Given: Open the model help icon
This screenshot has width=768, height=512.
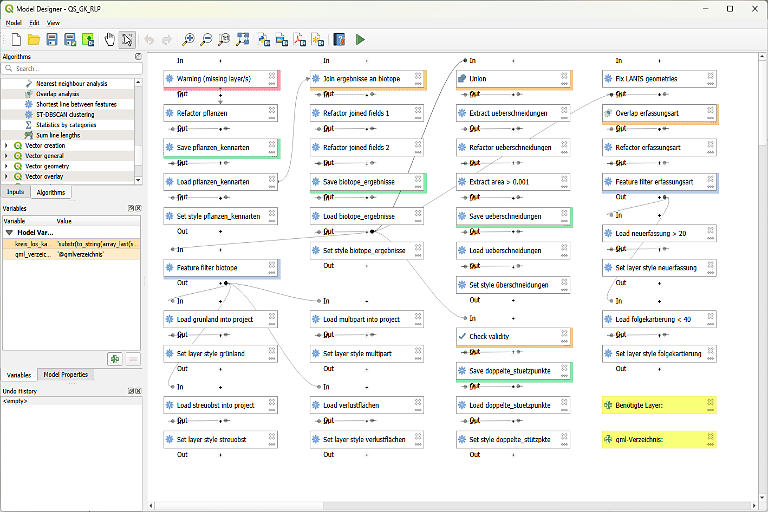Looking at the screenshot, I should point(340,40).
